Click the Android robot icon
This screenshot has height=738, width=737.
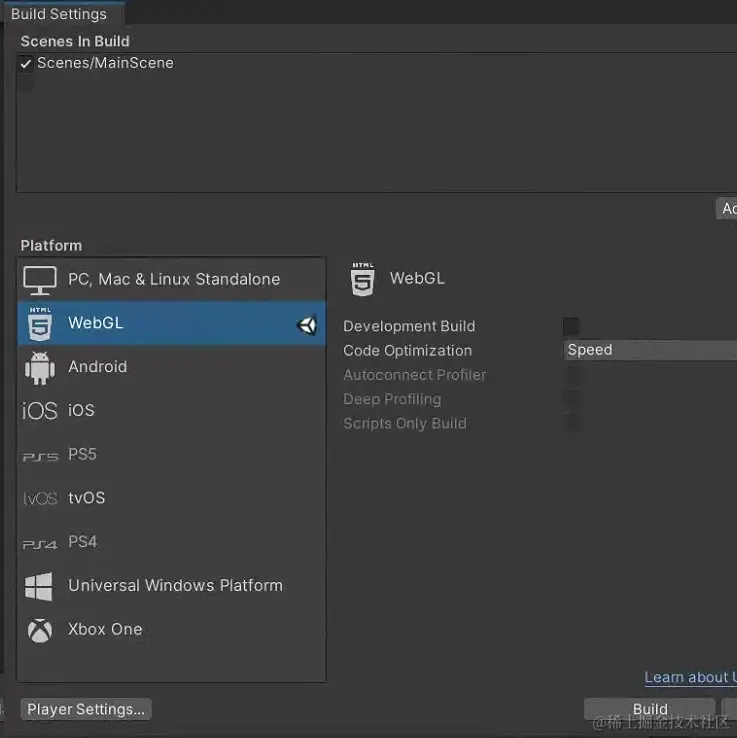tap(40, 368)
